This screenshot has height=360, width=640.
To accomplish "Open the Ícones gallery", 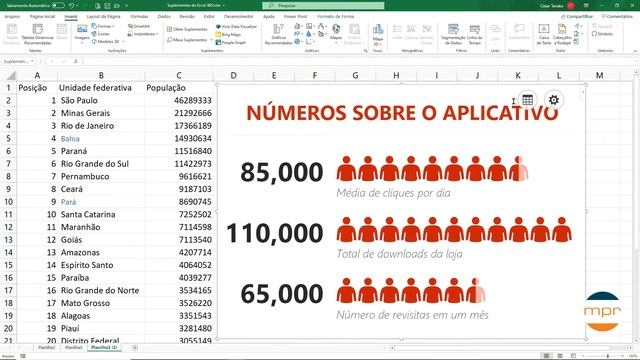I will click(101, 34).
